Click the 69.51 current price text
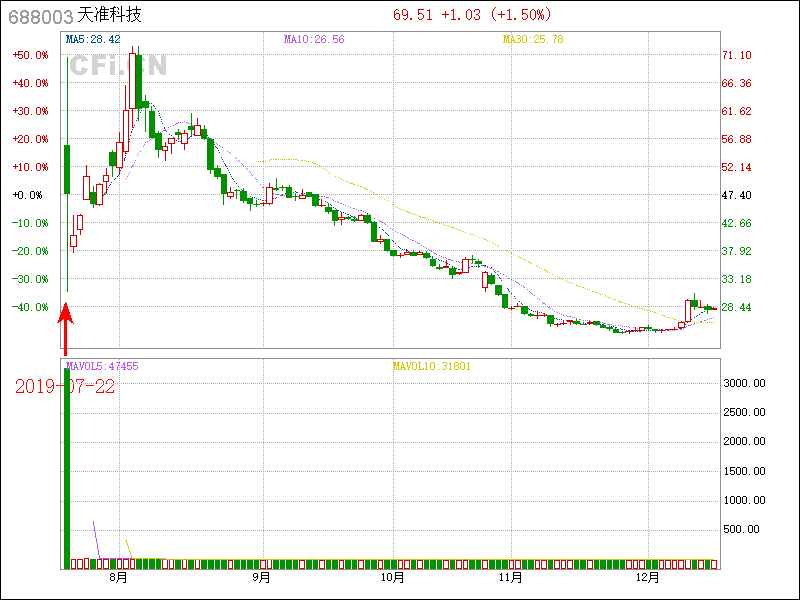The image size is (800, 600). [x=412, y=15]
